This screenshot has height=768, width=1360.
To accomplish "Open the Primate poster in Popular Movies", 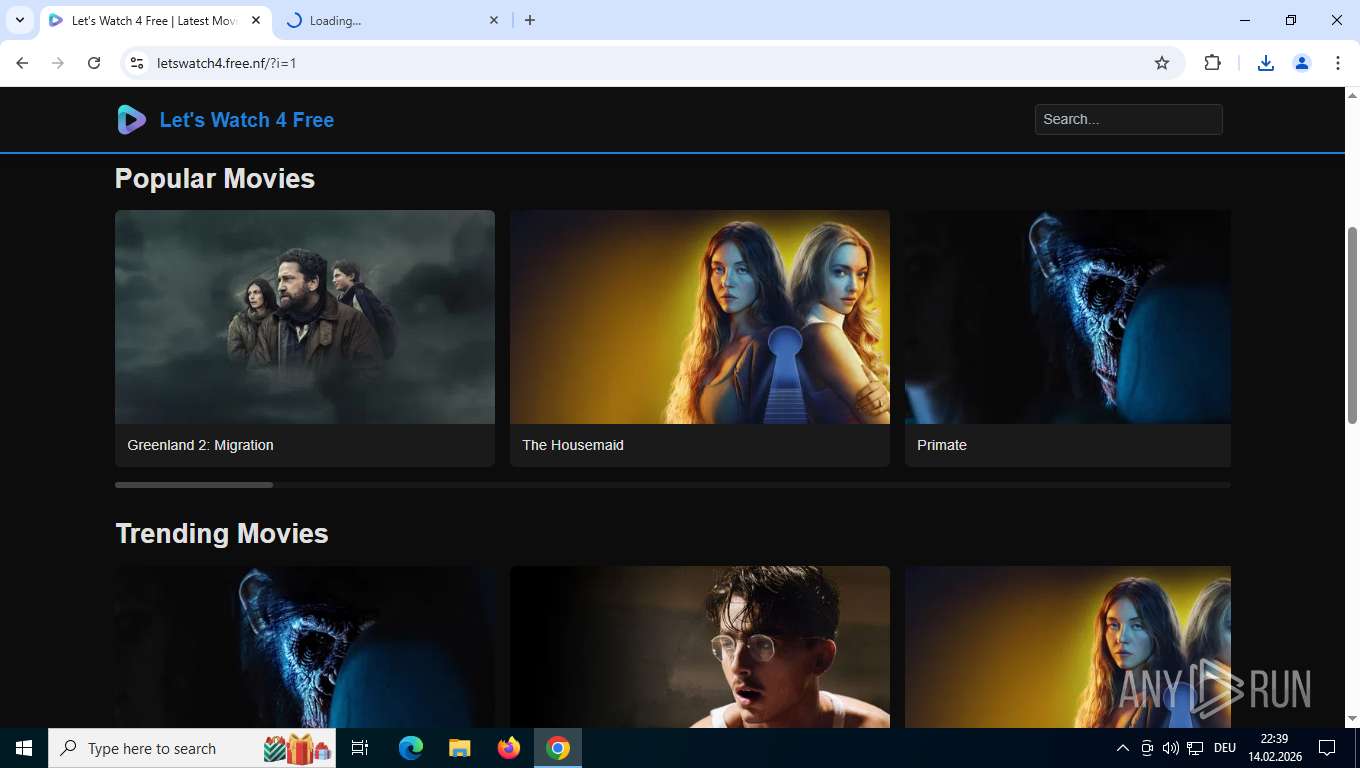I will 1068,317.
